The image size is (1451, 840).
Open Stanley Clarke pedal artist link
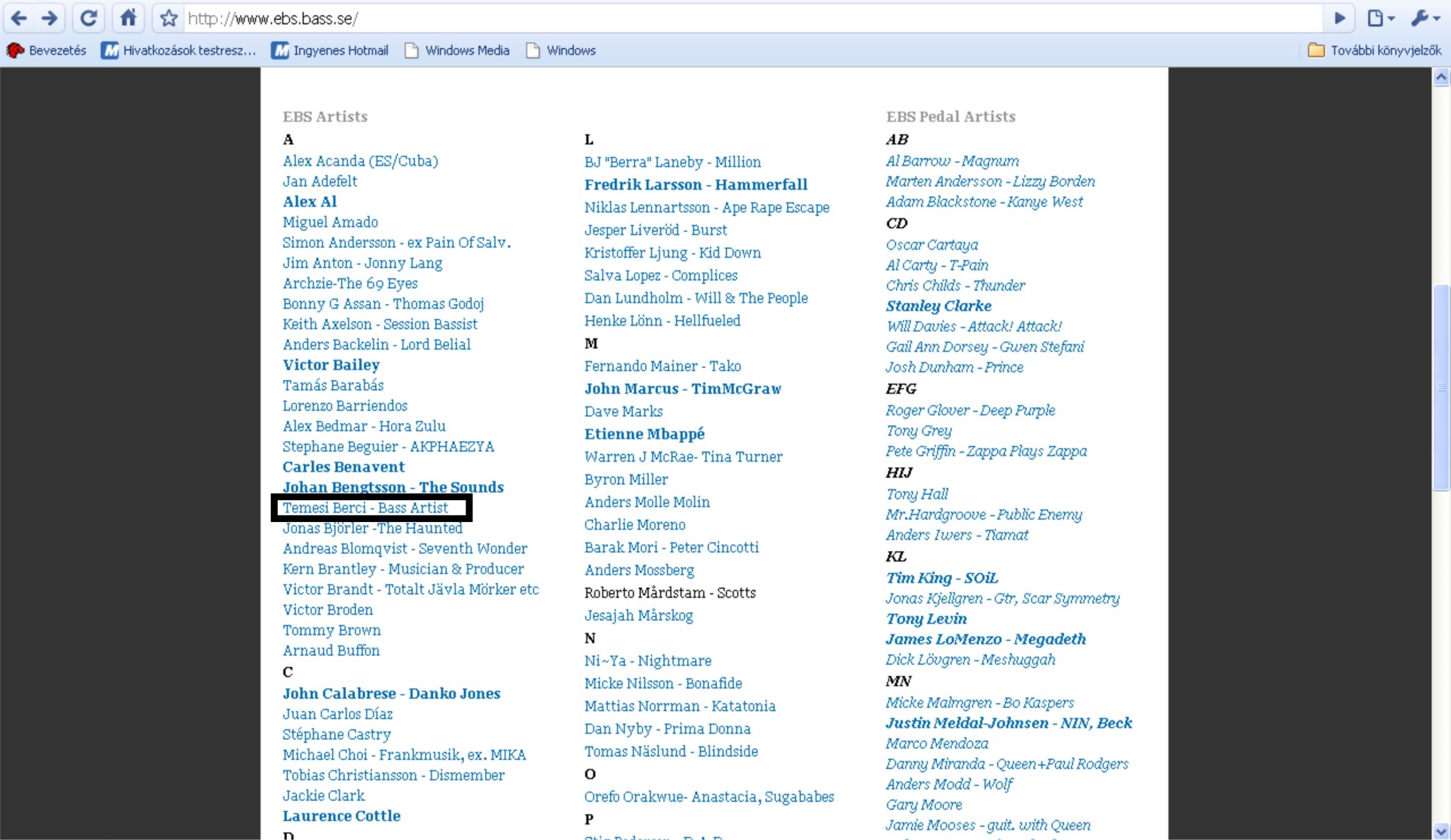tap(939, 306)
